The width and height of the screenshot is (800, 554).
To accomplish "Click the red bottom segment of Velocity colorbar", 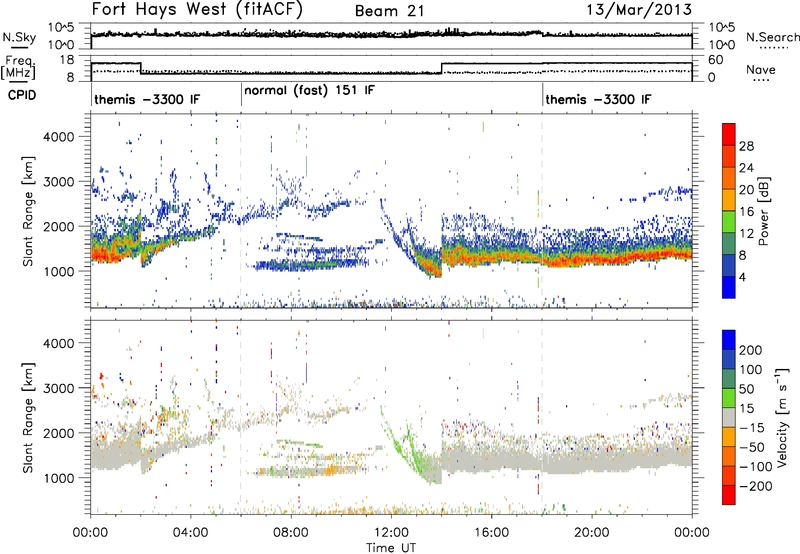I will [x=729, y=495].
